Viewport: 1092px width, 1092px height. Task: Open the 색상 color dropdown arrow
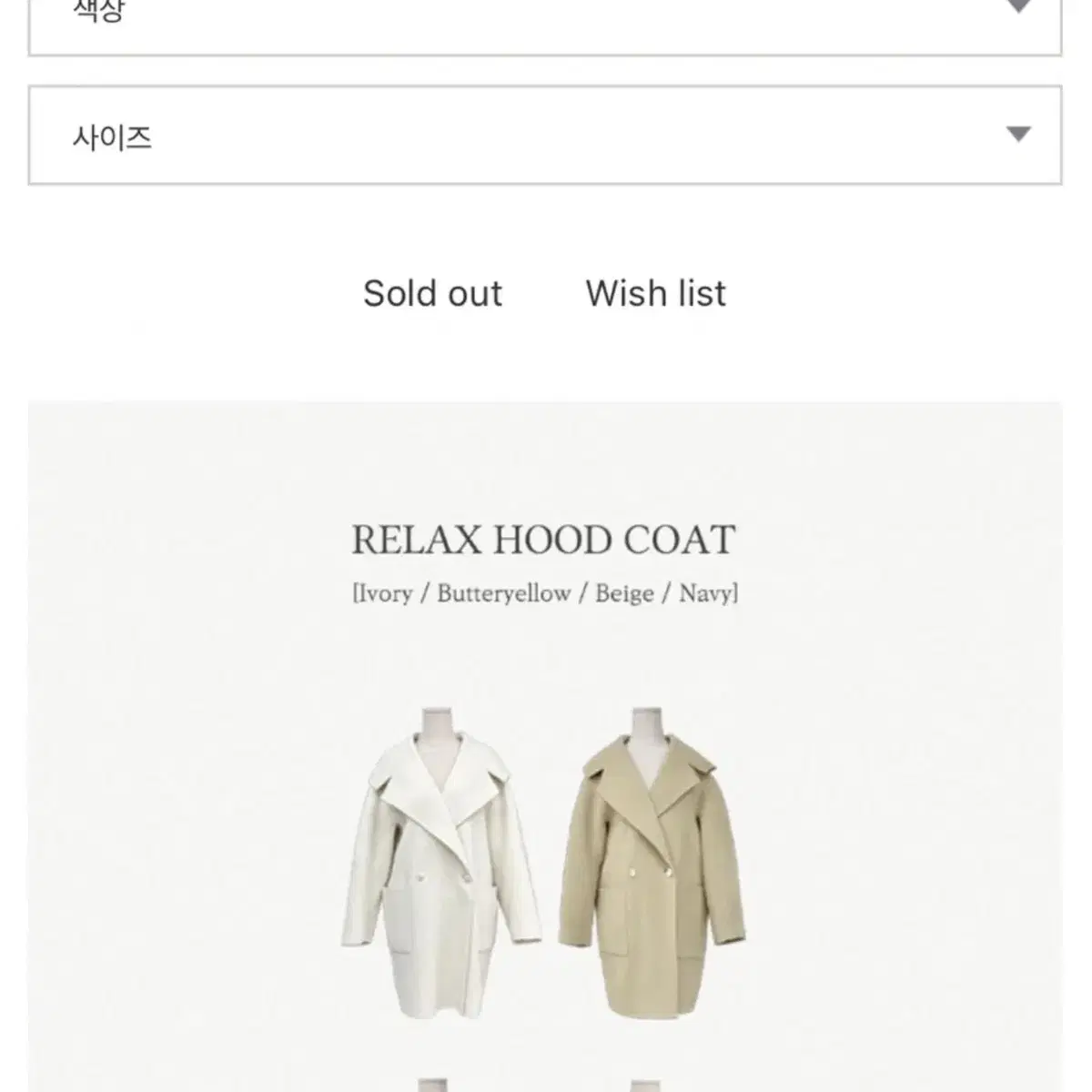1018,6
